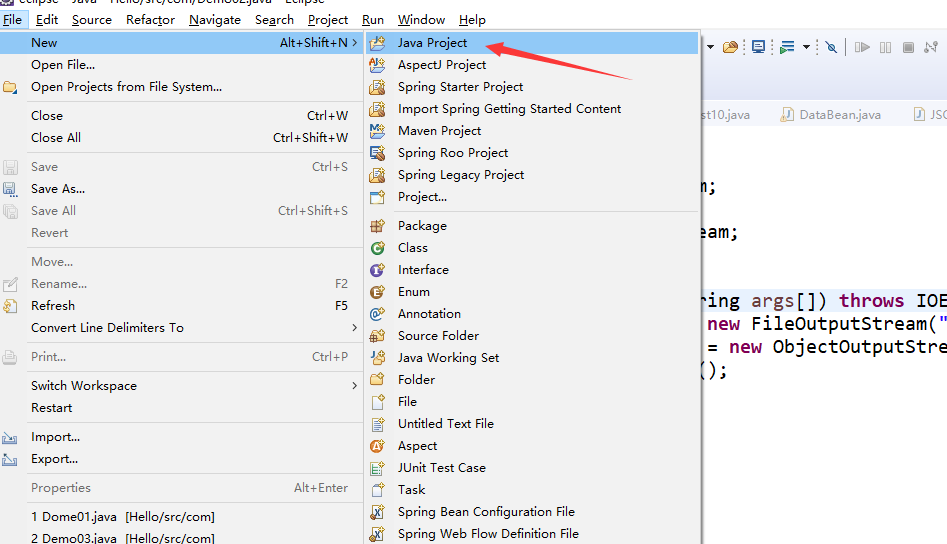The height and width of the screenshot is (544, 947).
Task: Open the Edit menu
Action: (x=47, y=20)
